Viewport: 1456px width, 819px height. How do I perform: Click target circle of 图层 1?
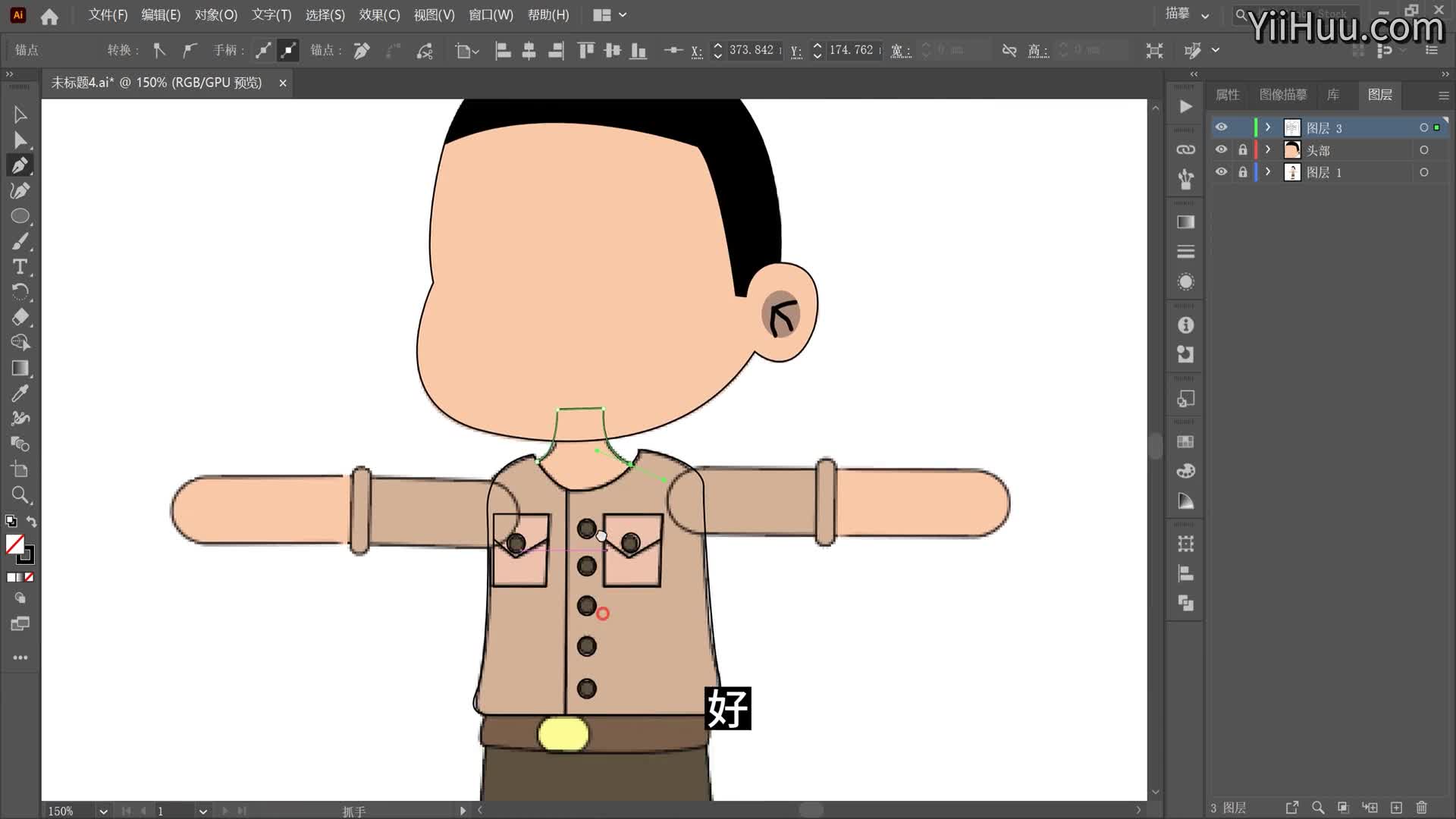click(x=1424, y=172)
